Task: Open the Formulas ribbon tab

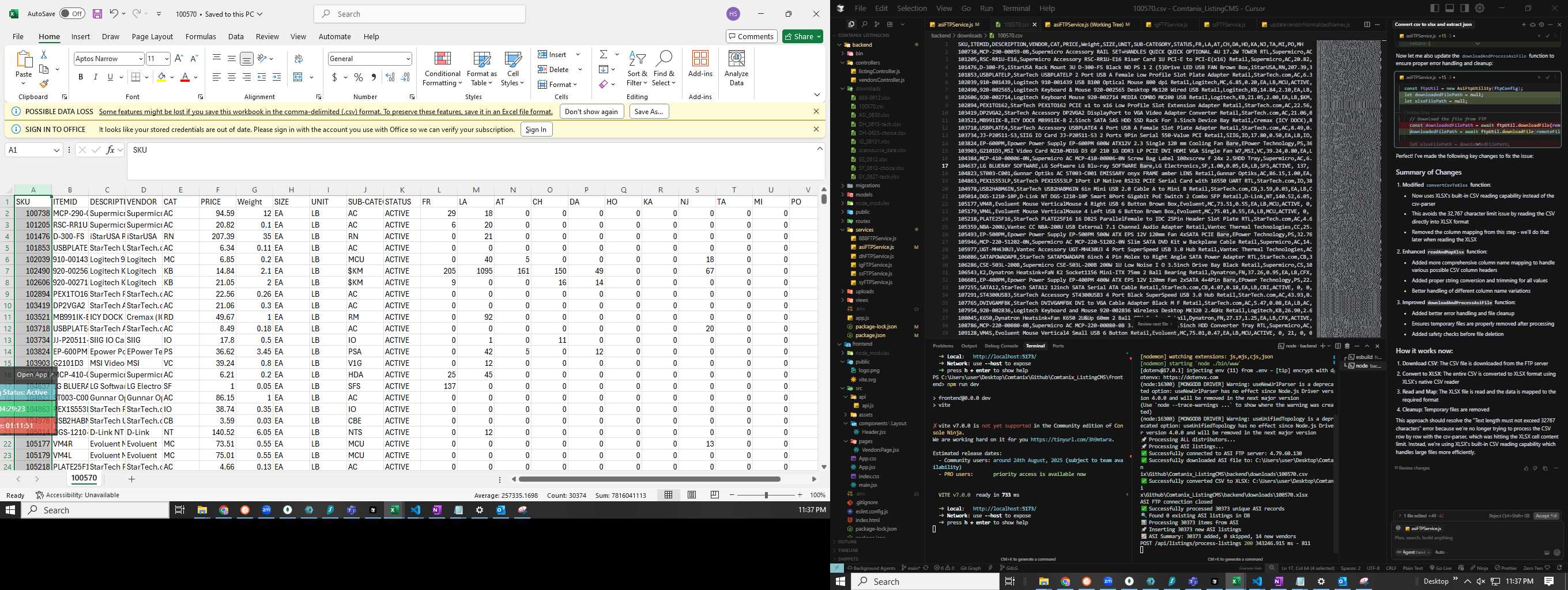Action: click(200, 36)
